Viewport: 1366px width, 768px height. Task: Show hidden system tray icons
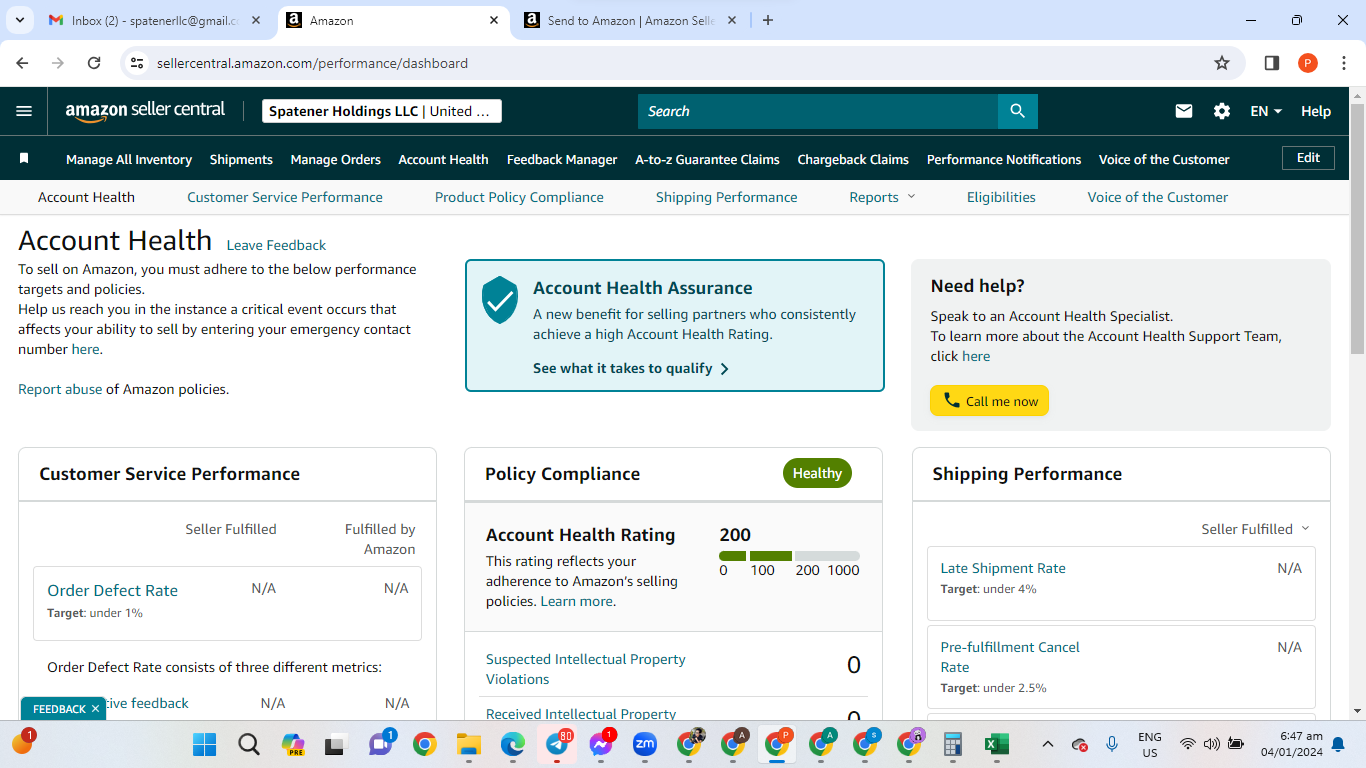click(x=1047, y=744)
